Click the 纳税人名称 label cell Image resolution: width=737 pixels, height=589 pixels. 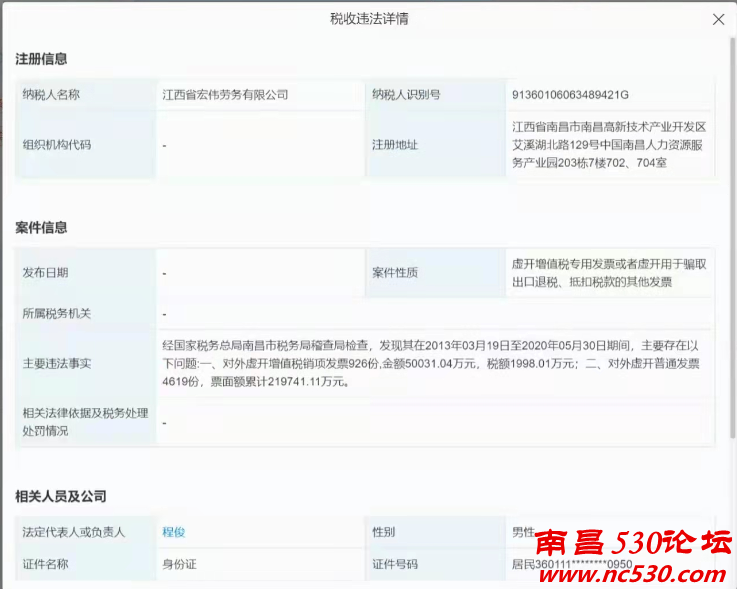click(51, 95)
